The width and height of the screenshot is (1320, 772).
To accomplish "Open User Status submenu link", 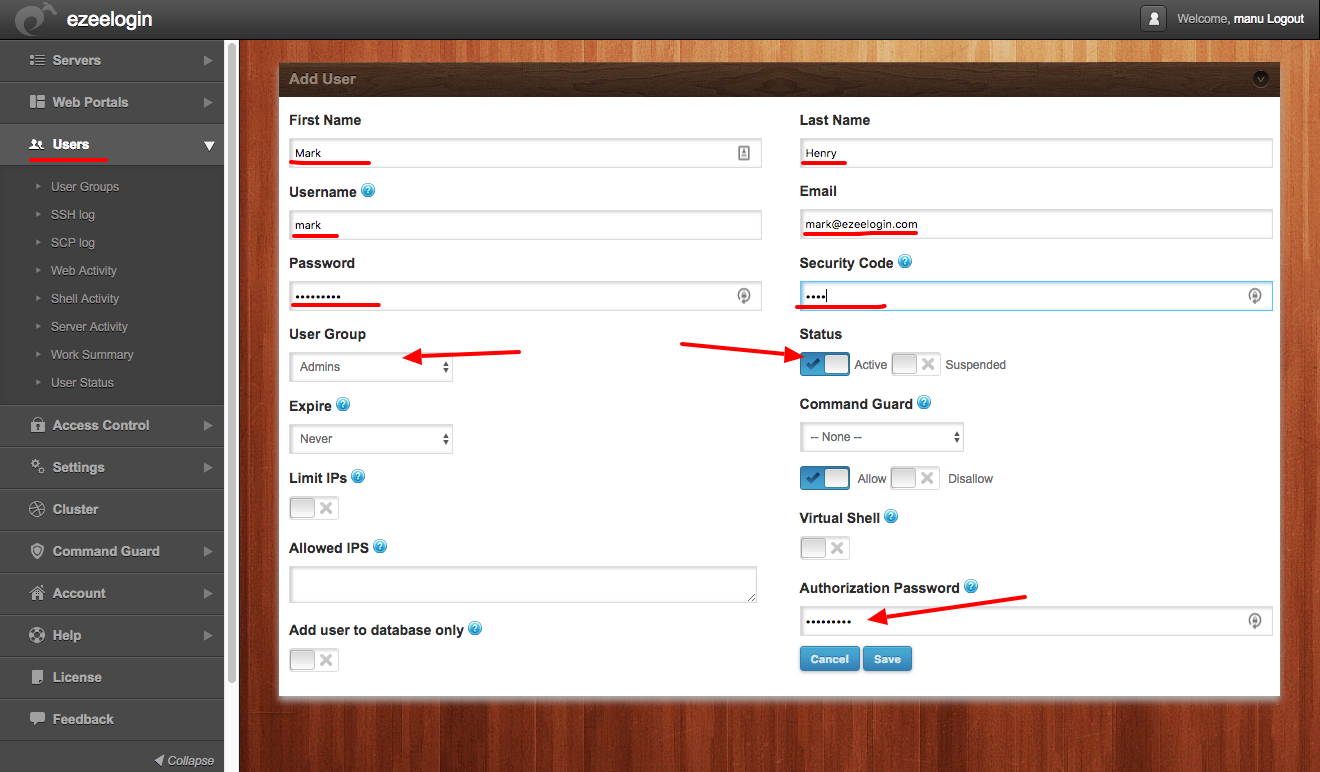I will (x=82, y=383).
